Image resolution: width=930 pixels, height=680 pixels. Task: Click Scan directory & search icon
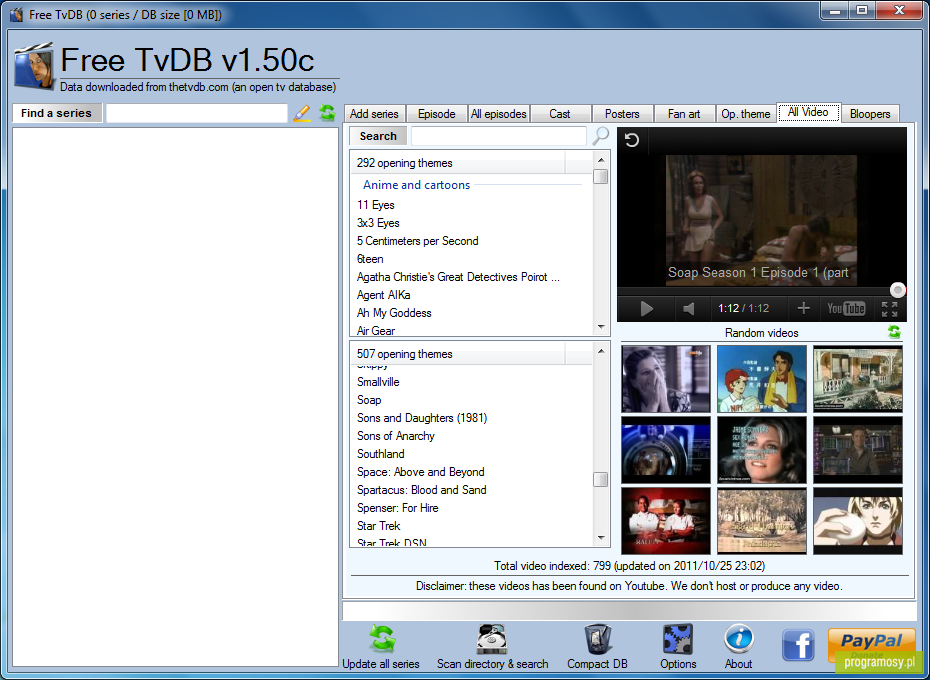492,638
